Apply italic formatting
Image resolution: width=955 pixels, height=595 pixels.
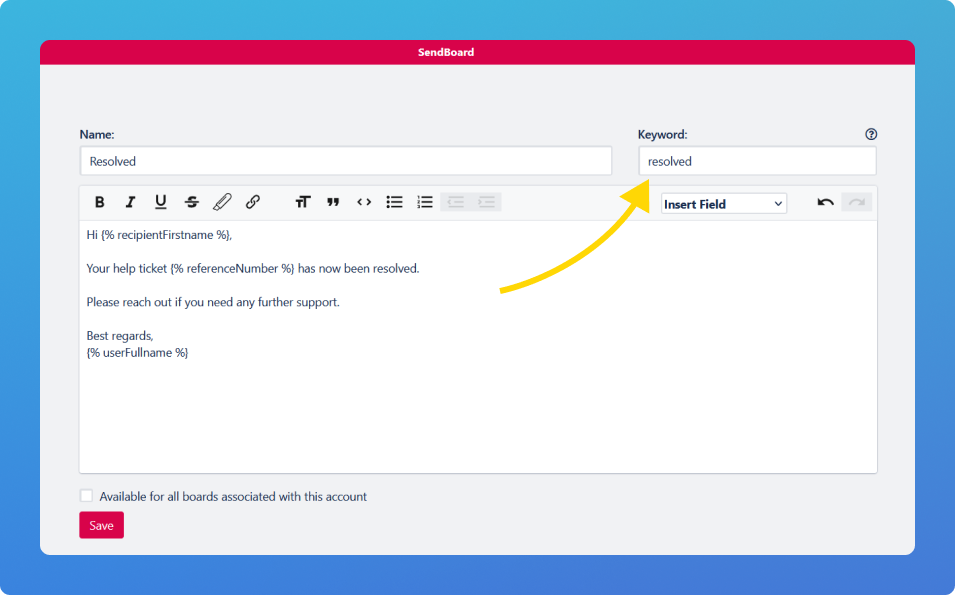[130, 202]
